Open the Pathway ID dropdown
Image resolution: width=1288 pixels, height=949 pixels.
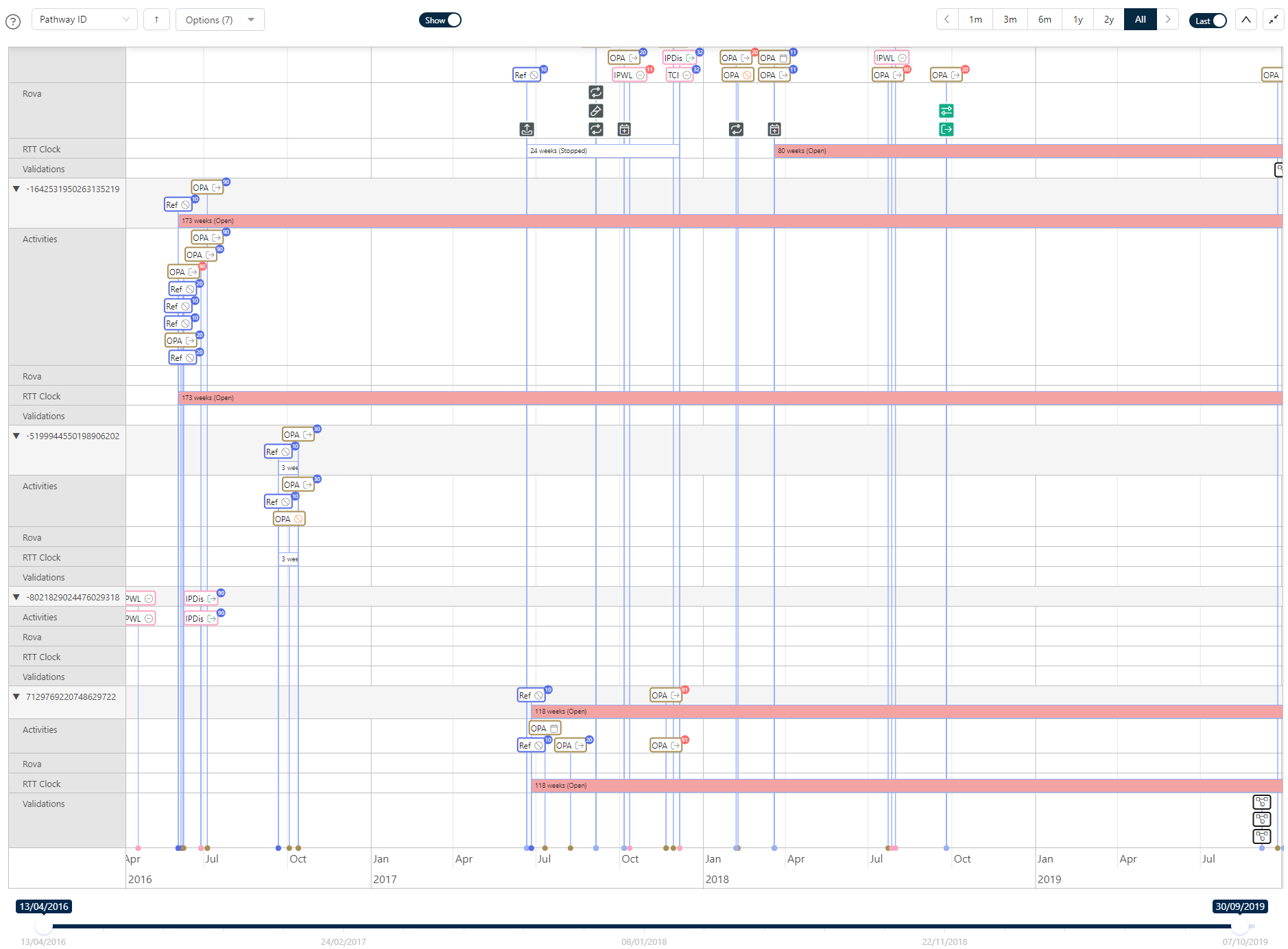coord(84,20)
